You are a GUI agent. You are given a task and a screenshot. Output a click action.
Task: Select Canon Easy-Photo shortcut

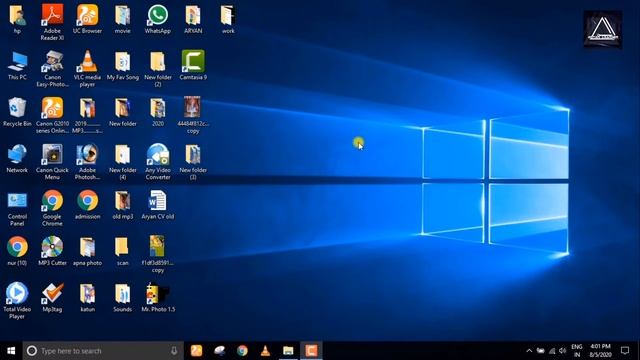point(52,69)
